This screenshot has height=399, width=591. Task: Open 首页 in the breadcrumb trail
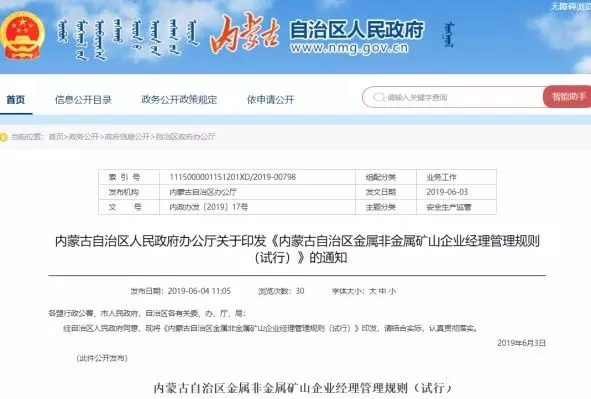56,136
